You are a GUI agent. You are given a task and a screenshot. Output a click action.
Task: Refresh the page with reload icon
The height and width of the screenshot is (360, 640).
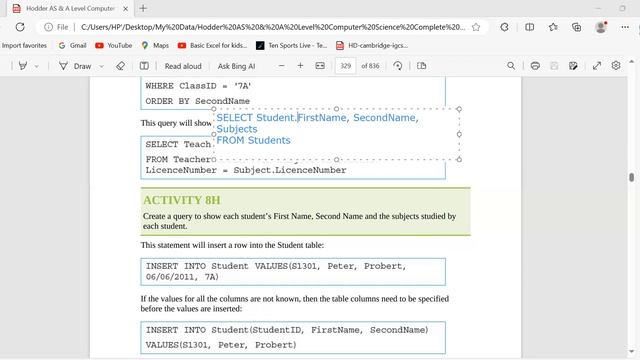20,27
